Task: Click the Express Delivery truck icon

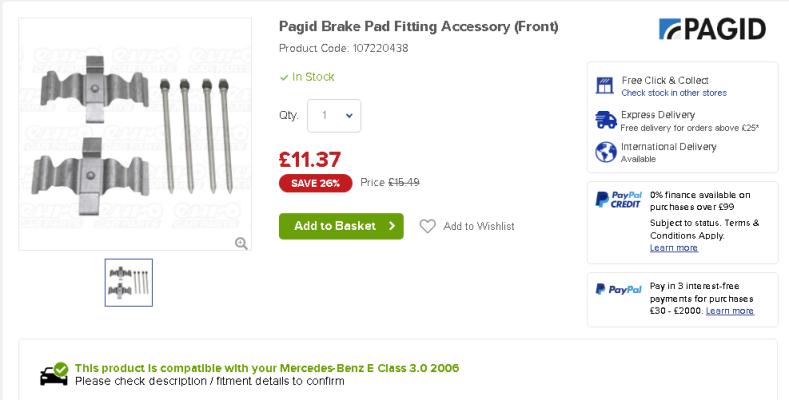Action: 605,120
